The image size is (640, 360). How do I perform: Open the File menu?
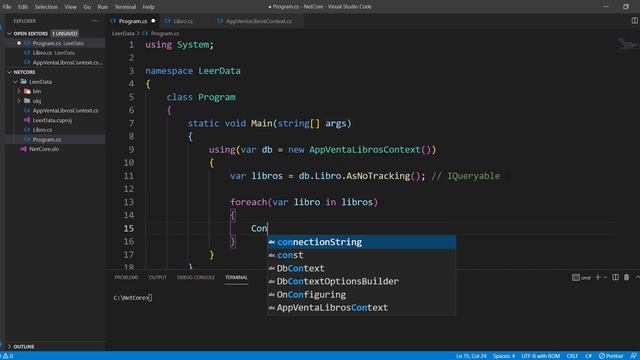(7, 7)
